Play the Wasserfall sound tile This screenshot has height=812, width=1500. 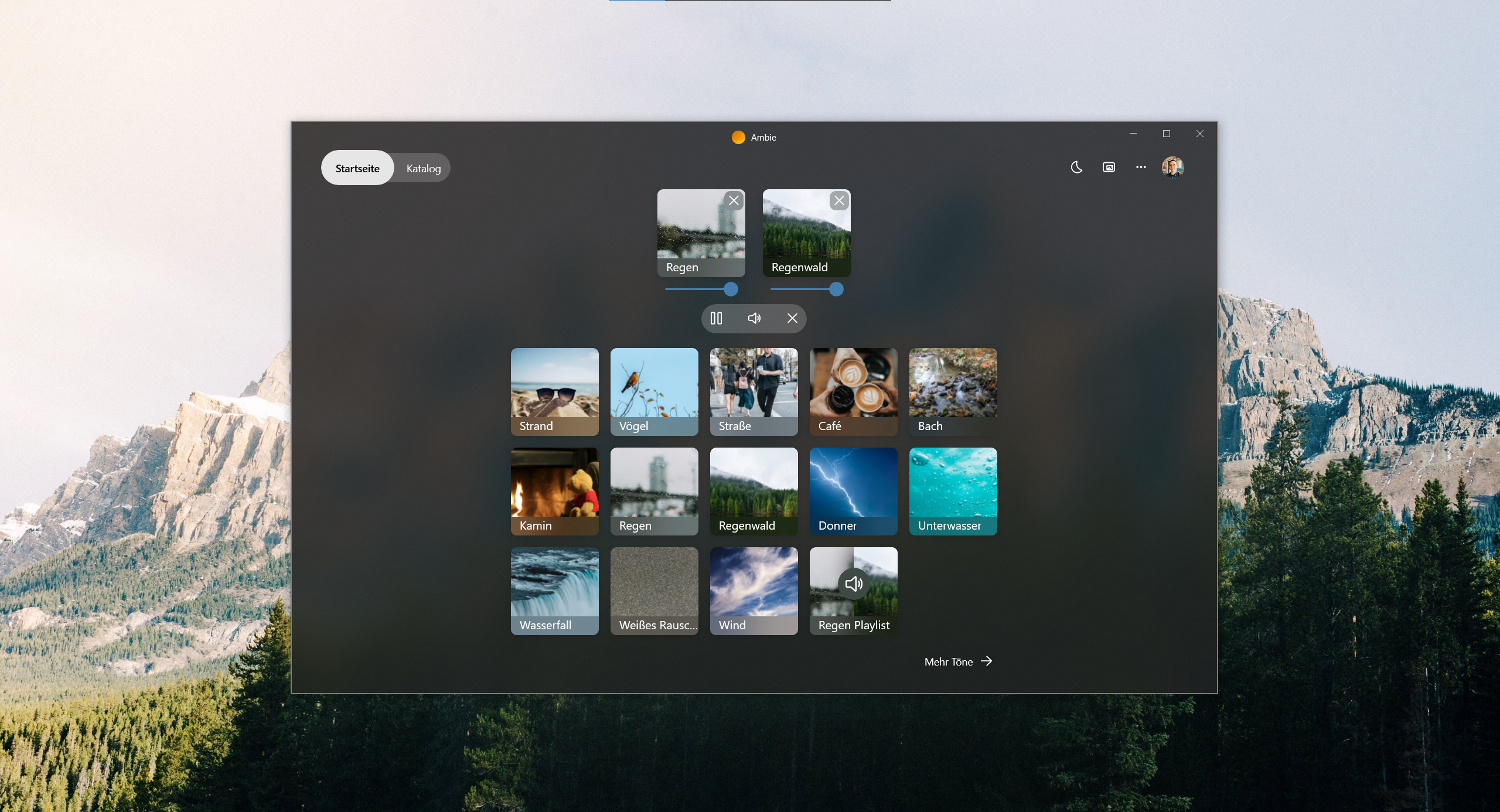click(x=555, y=591)
